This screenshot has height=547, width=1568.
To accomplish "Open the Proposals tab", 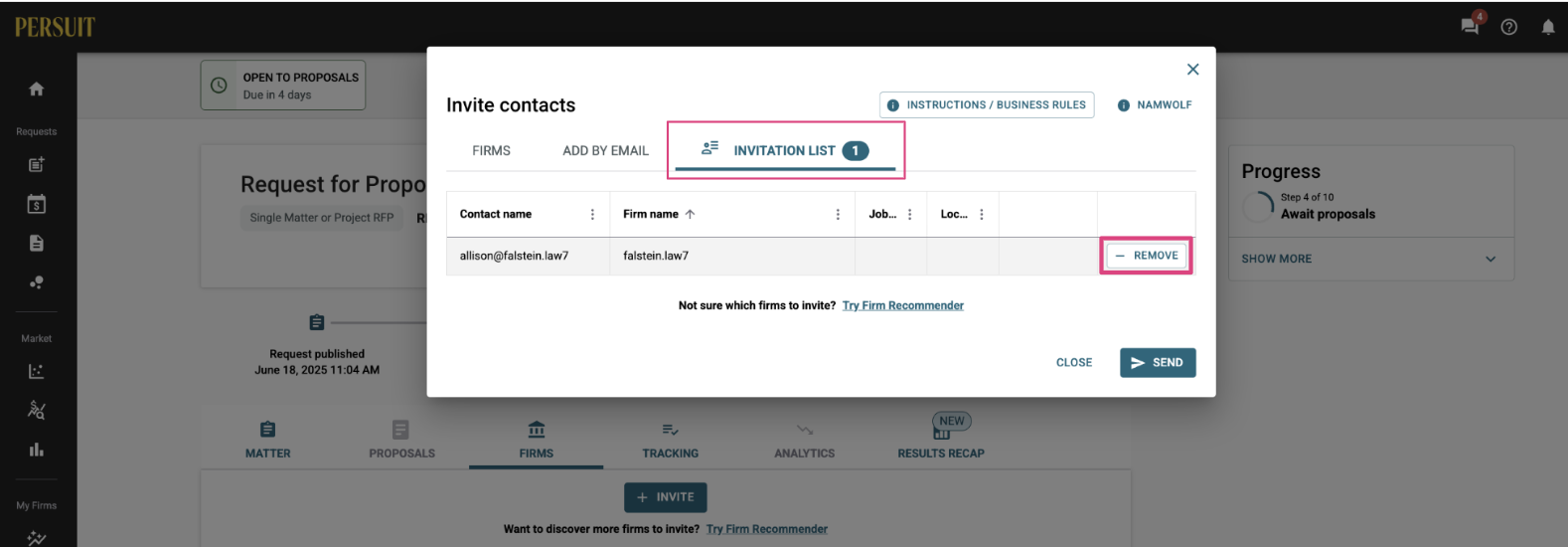I will point(401,441).
